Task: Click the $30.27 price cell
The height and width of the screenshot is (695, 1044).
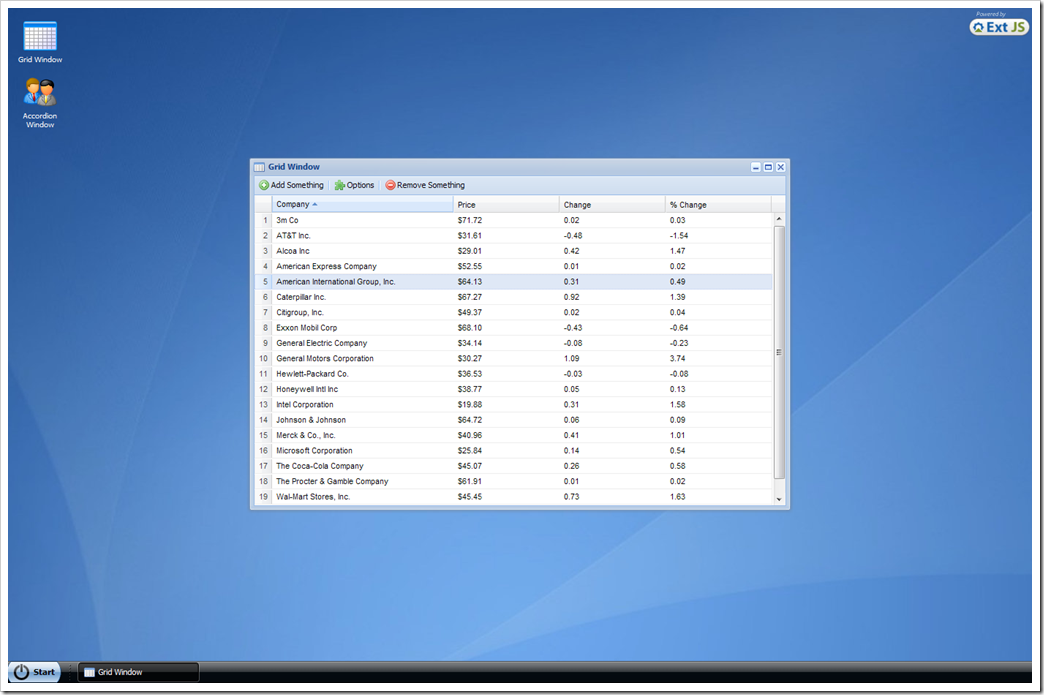Action: (x=506, y=358)
